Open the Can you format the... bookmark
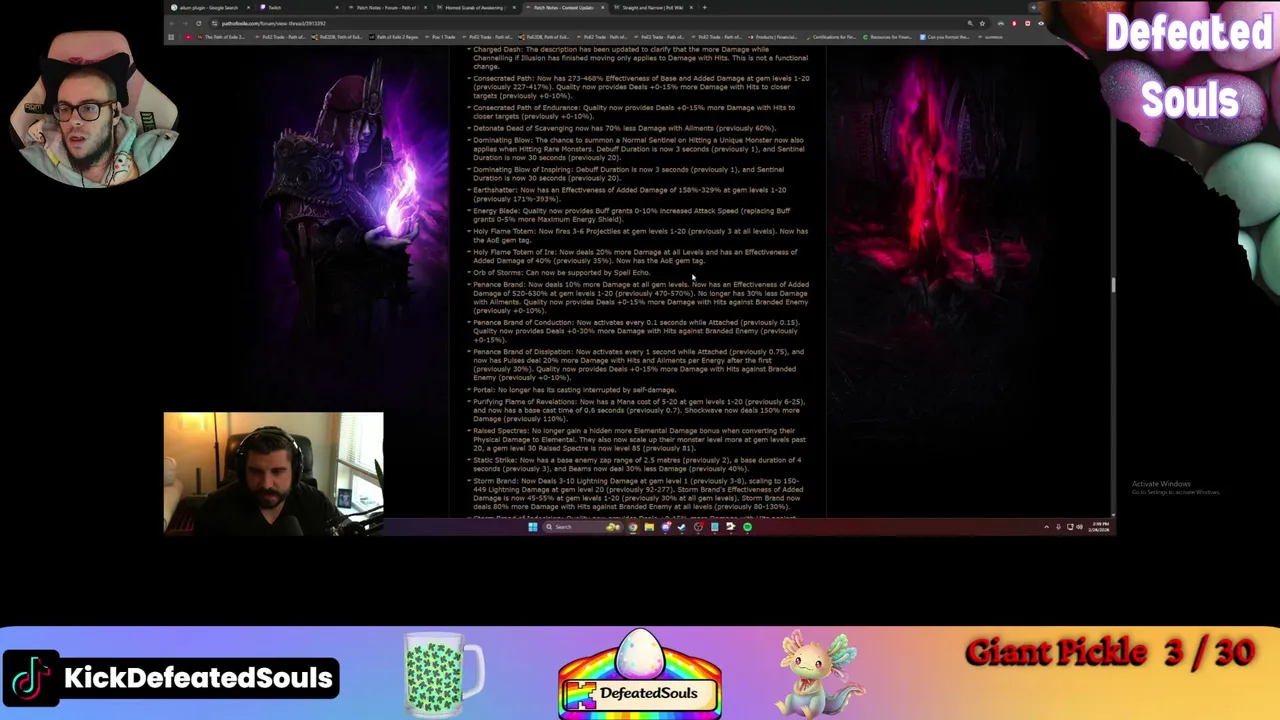 pos(946,37)
